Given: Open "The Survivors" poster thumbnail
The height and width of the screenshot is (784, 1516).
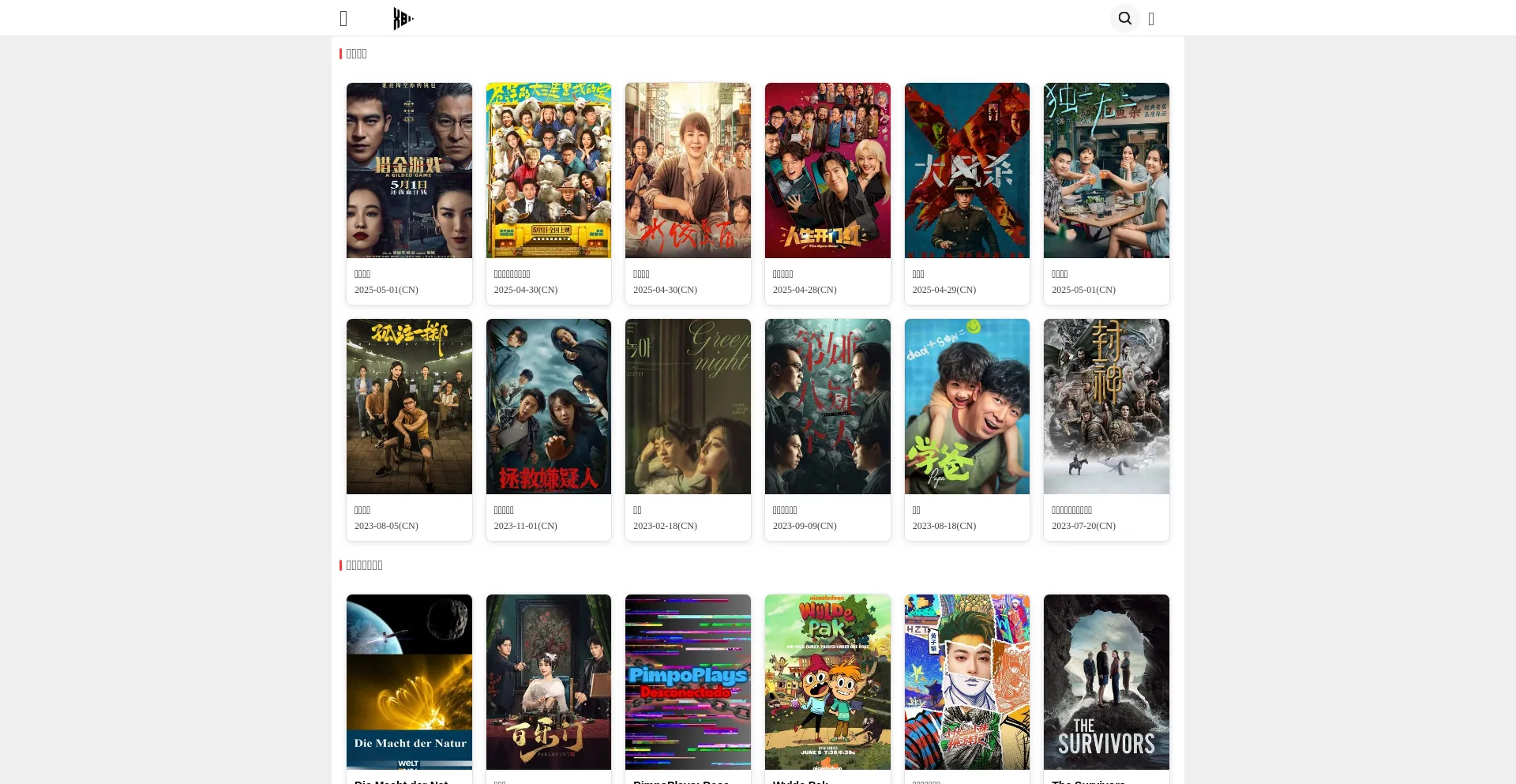Looking at the screenshot, I should [1106, 681].
